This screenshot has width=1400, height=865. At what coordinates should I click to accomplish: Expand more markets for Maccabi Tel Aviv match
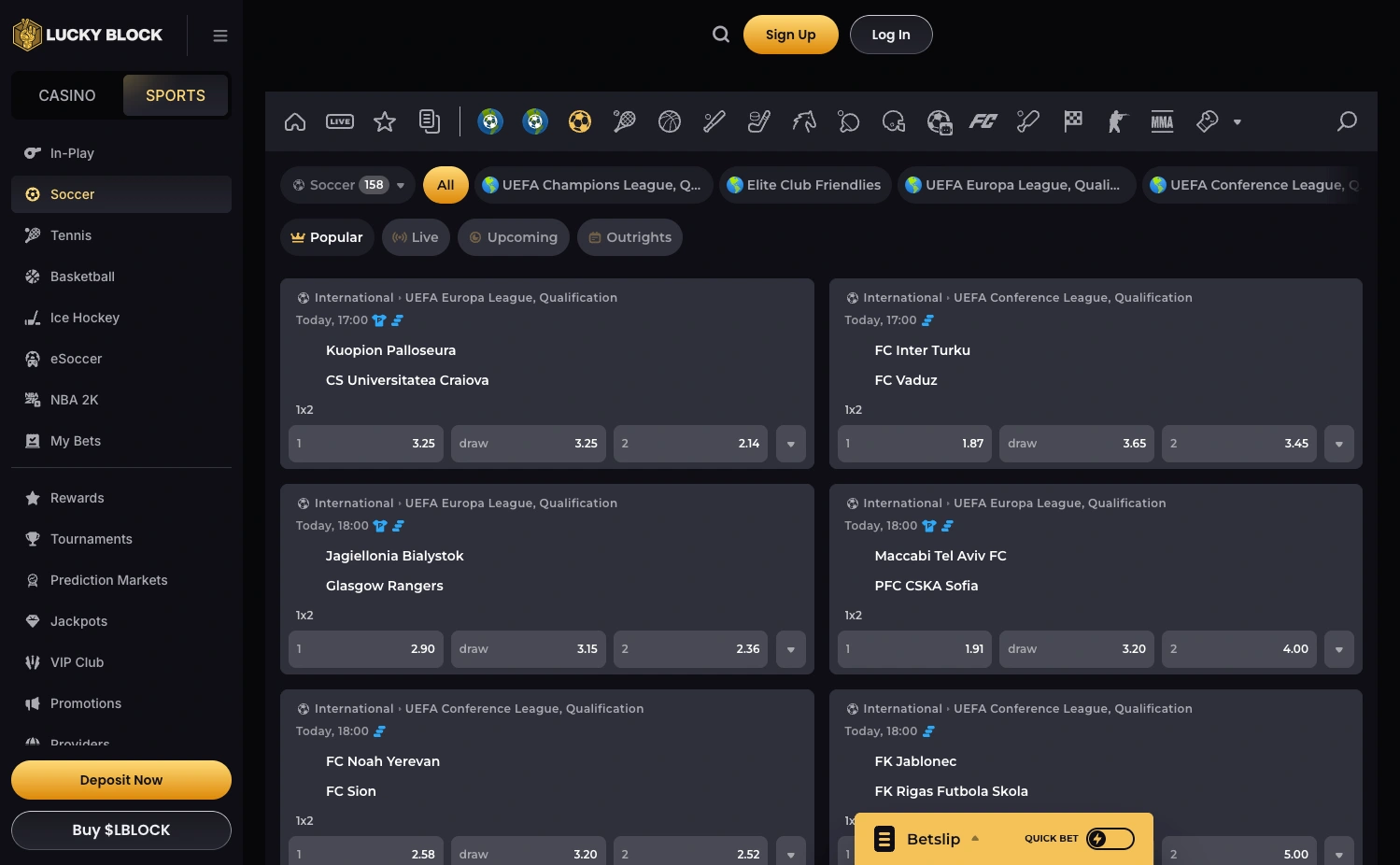1339,649
